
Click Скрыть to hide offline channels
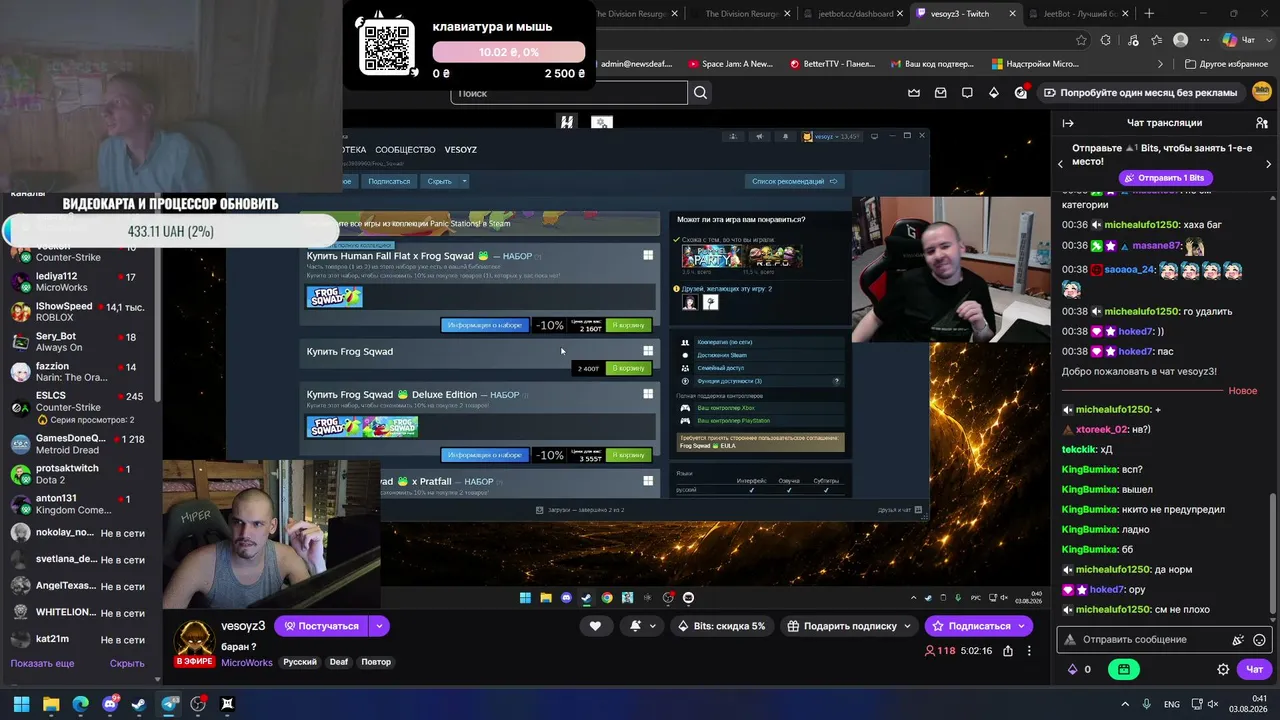coord(127,663)
